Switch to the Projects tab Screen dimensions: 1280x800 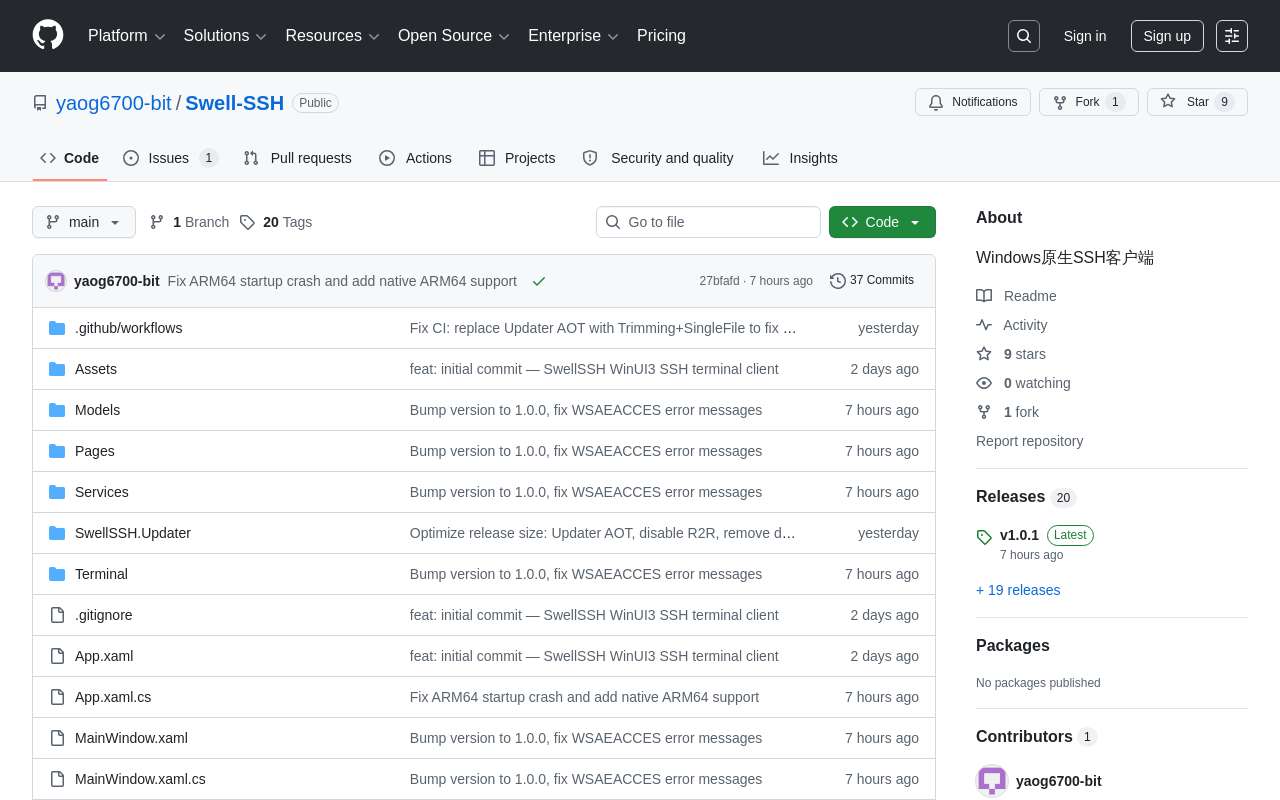point(517,158)
